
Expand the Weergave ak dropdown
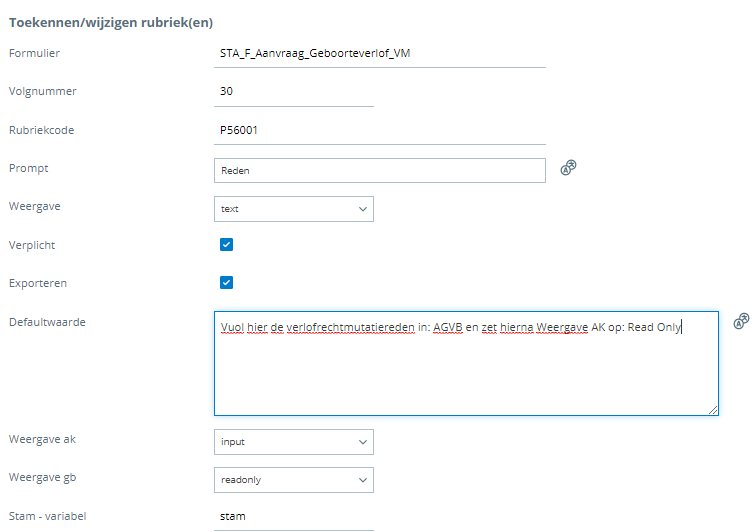(x=294, y=442)
